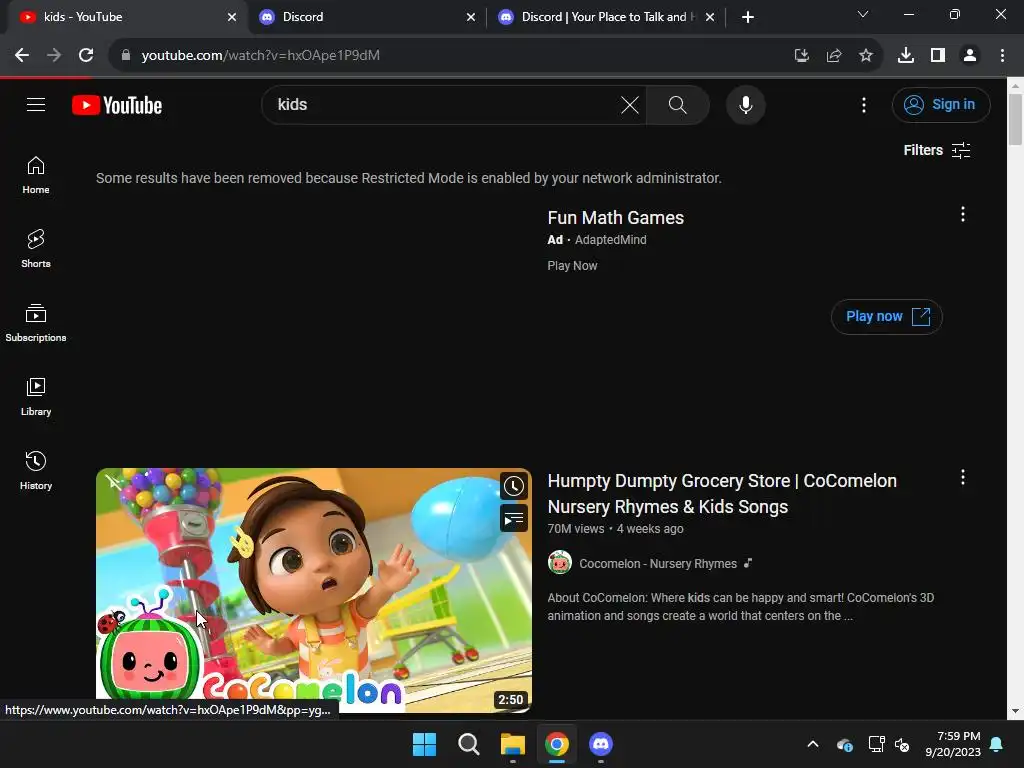
Task: Open a new browser tab
Action: click(748, 17)
